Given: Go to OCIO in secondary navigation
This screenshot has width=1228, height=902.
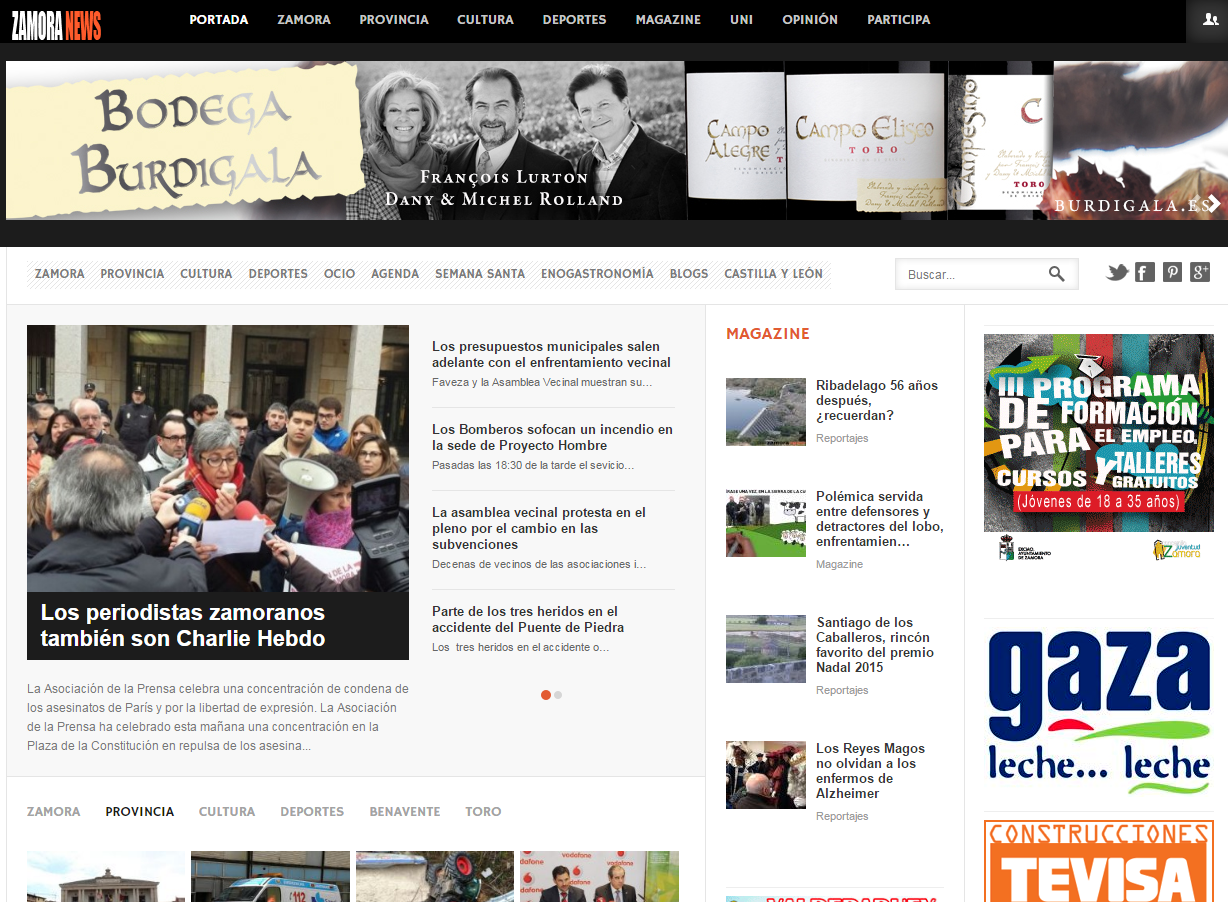Looking at the screenshot, I should tap(340, 274).
